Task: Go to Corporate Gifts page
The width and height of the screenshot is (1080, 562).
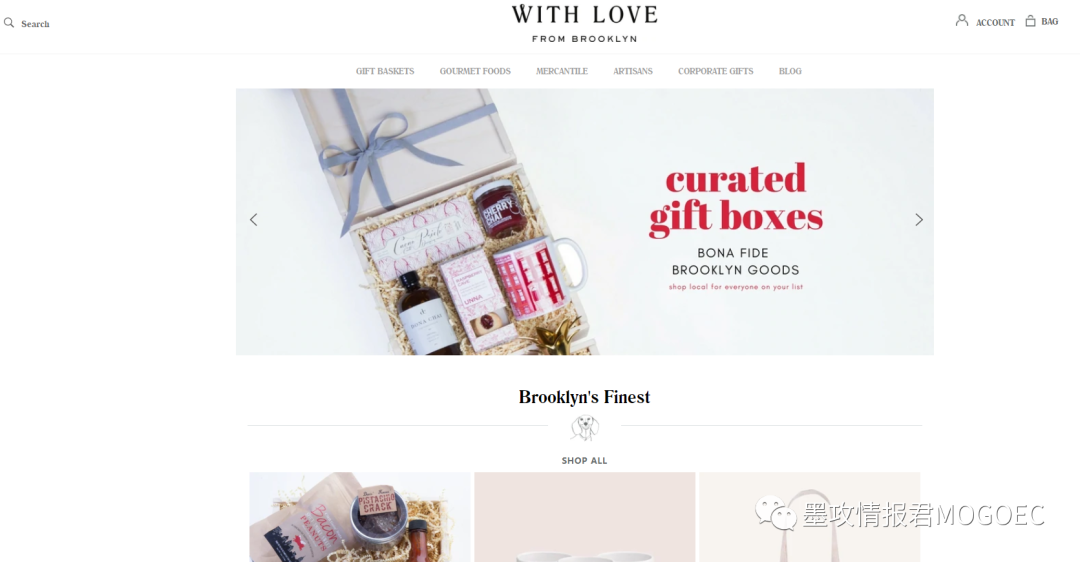Action: [x=716, y=71]
